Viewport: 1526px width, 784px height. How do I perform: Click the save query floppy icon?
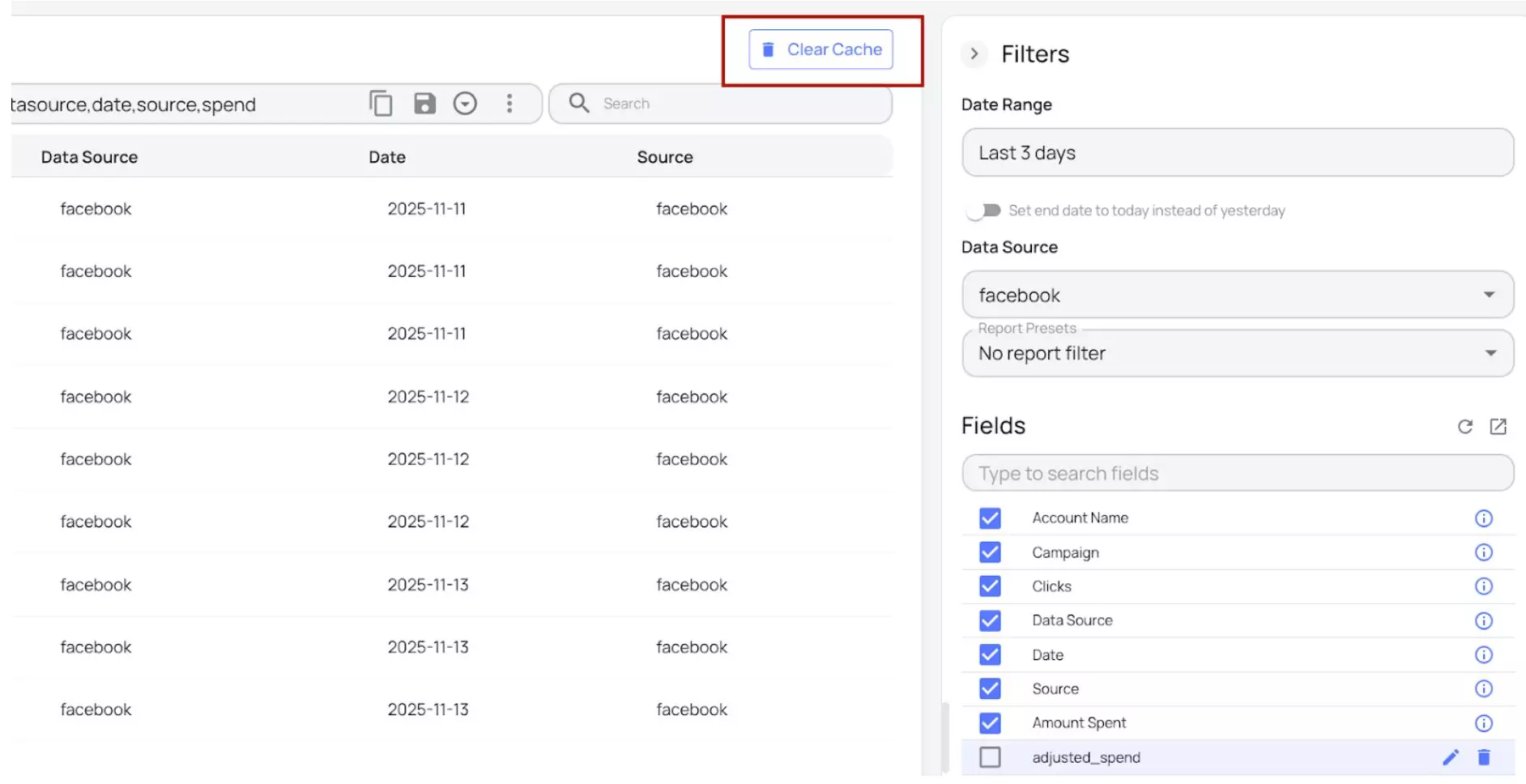pyautogui.click(x=424, y=104)
